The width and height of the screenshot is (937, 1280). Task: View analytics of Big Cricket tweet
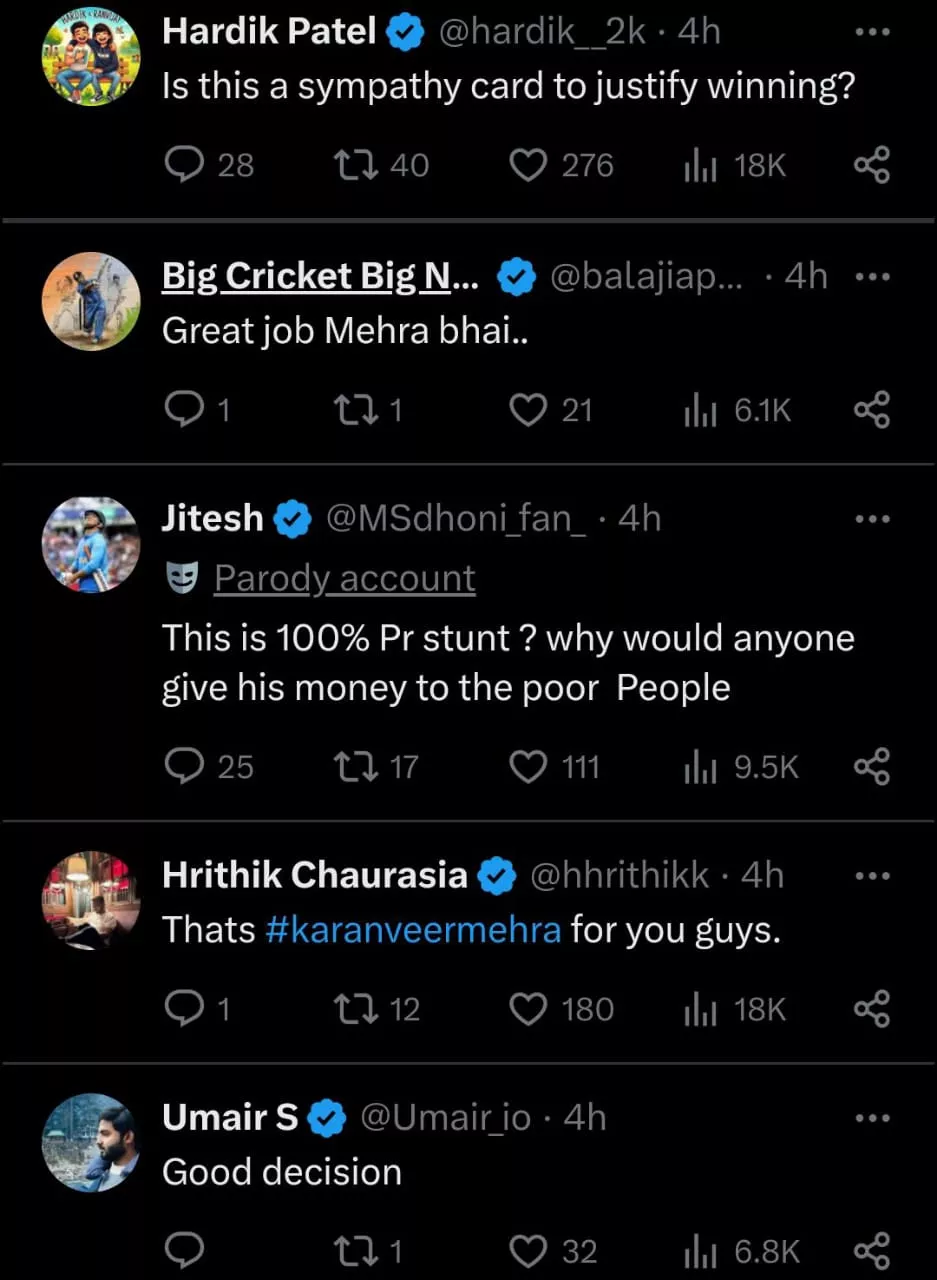pyautogui.click(x=695, y=410)
